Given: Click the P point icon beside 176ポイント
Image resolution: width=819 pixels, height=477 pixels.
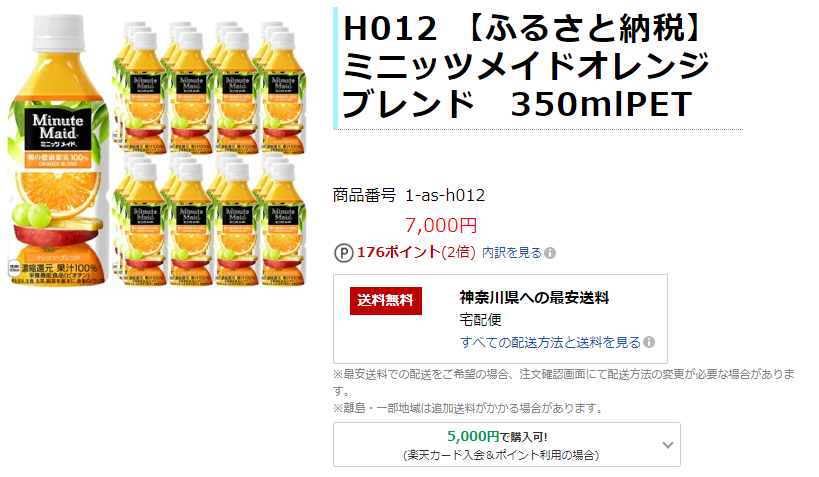Looking at the screenshot, I should point(343,253).
